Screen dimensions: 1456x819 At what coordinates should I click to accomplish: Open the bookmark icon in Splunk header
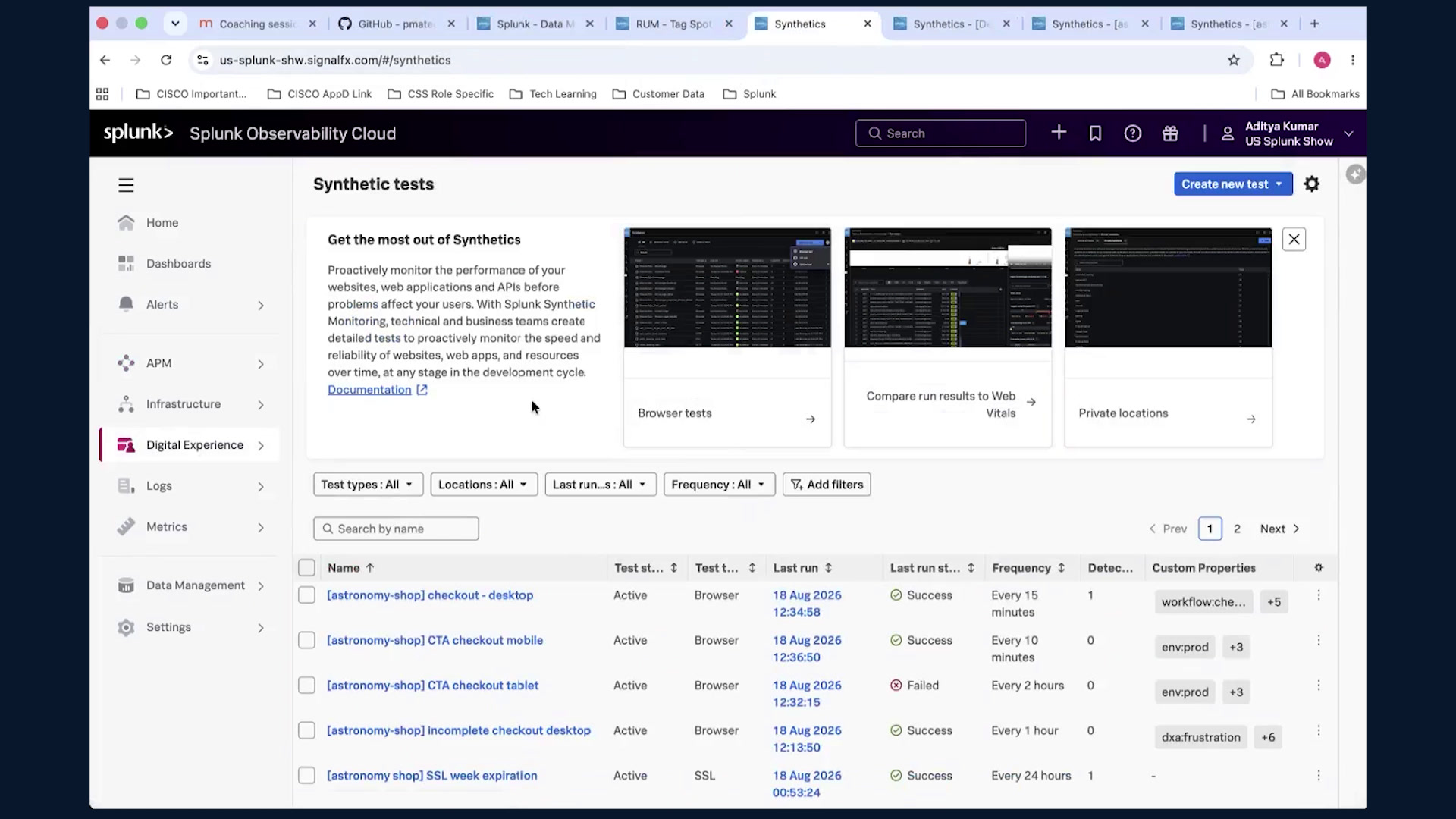click(x=1095, y=133)
